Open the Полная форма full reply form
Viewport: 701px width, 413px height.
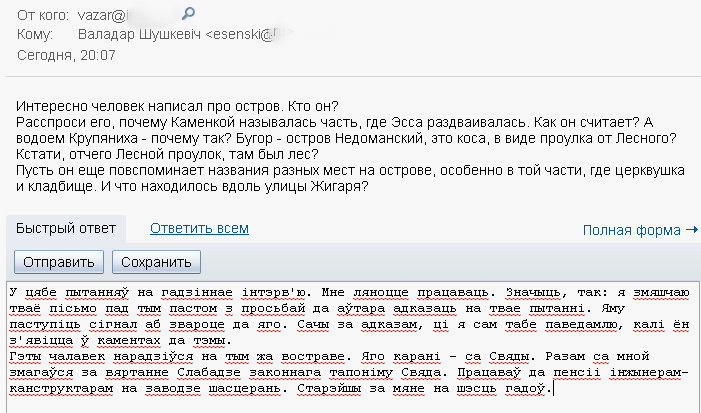[x=632, y=230]
